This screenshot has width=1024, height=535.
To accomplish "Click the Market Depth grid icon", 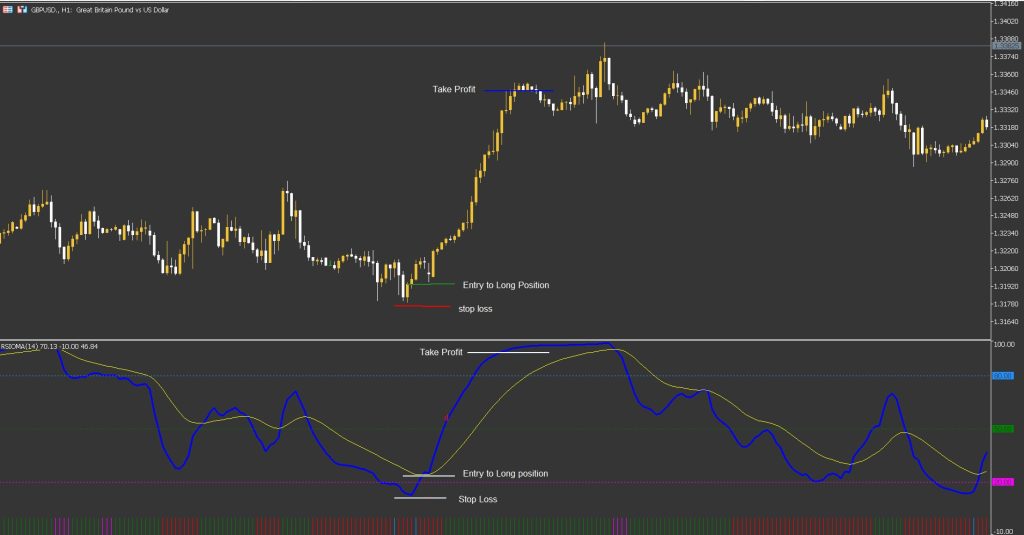I will (7, 9).
